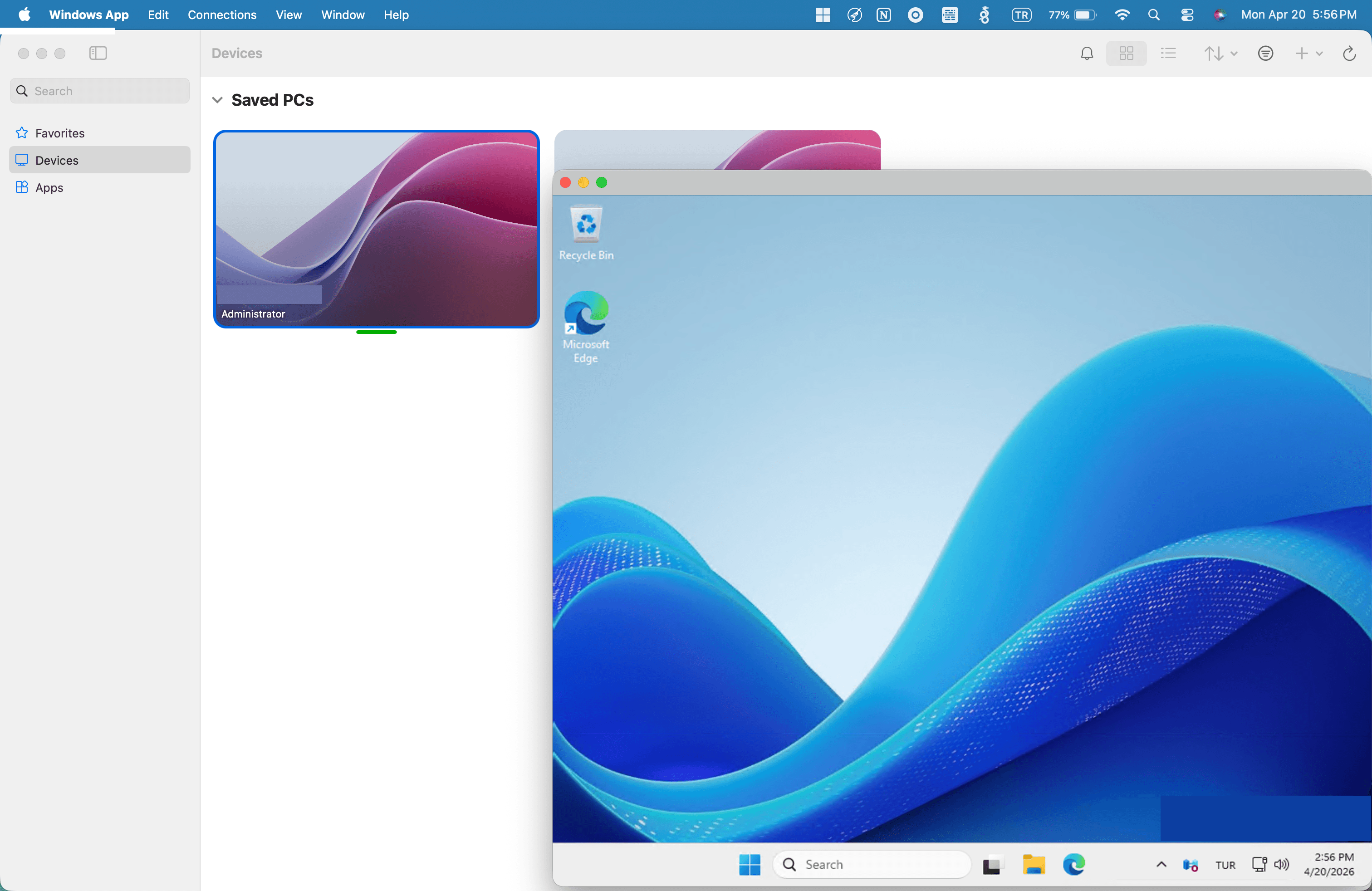Select Devices in the sidebar
Image resolution: width=1372 pixels, height=891 pixels.
pos(100,160)
